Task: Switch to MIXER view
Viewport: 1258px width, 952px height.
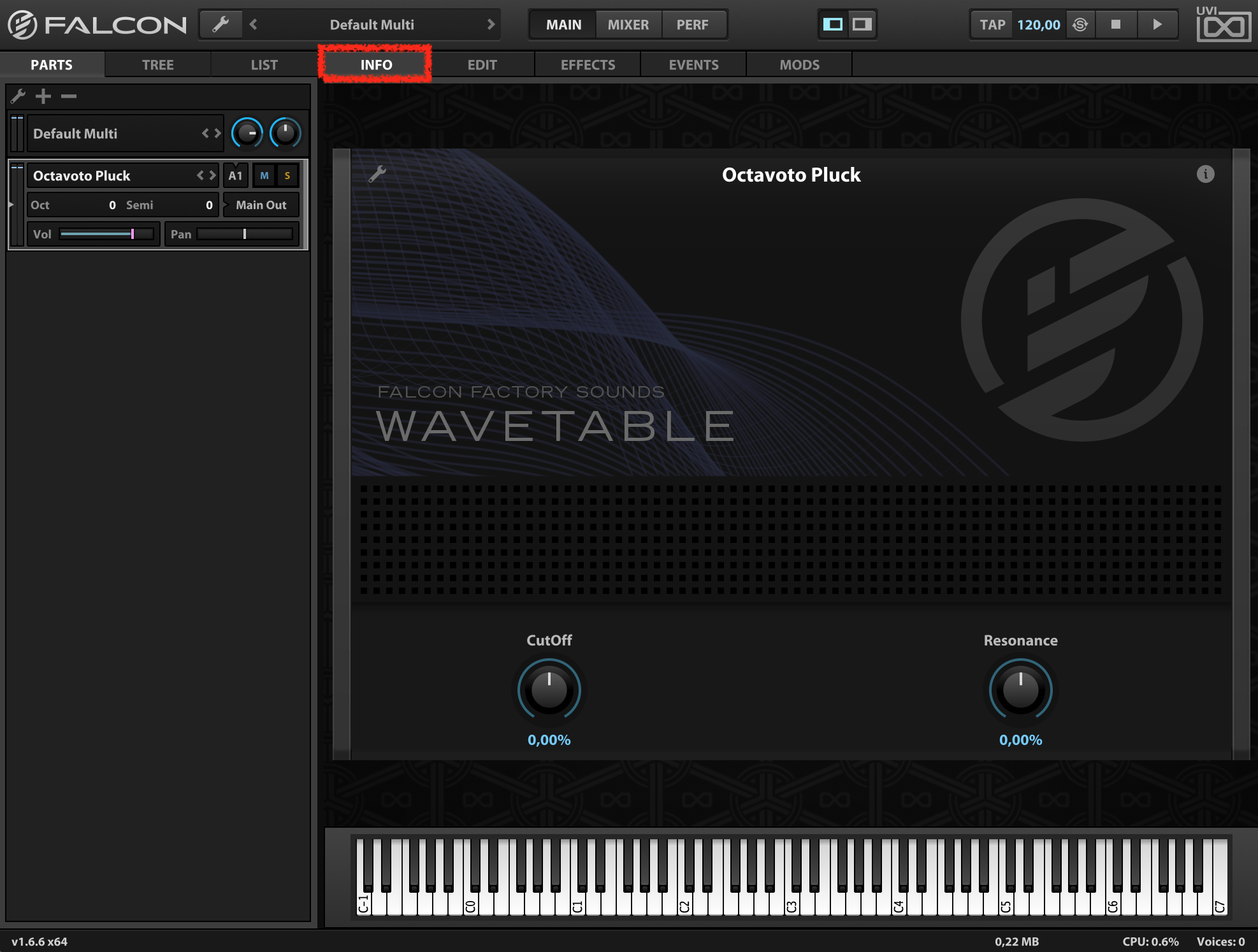Action: pyautogui.click(x=628, y=25)
